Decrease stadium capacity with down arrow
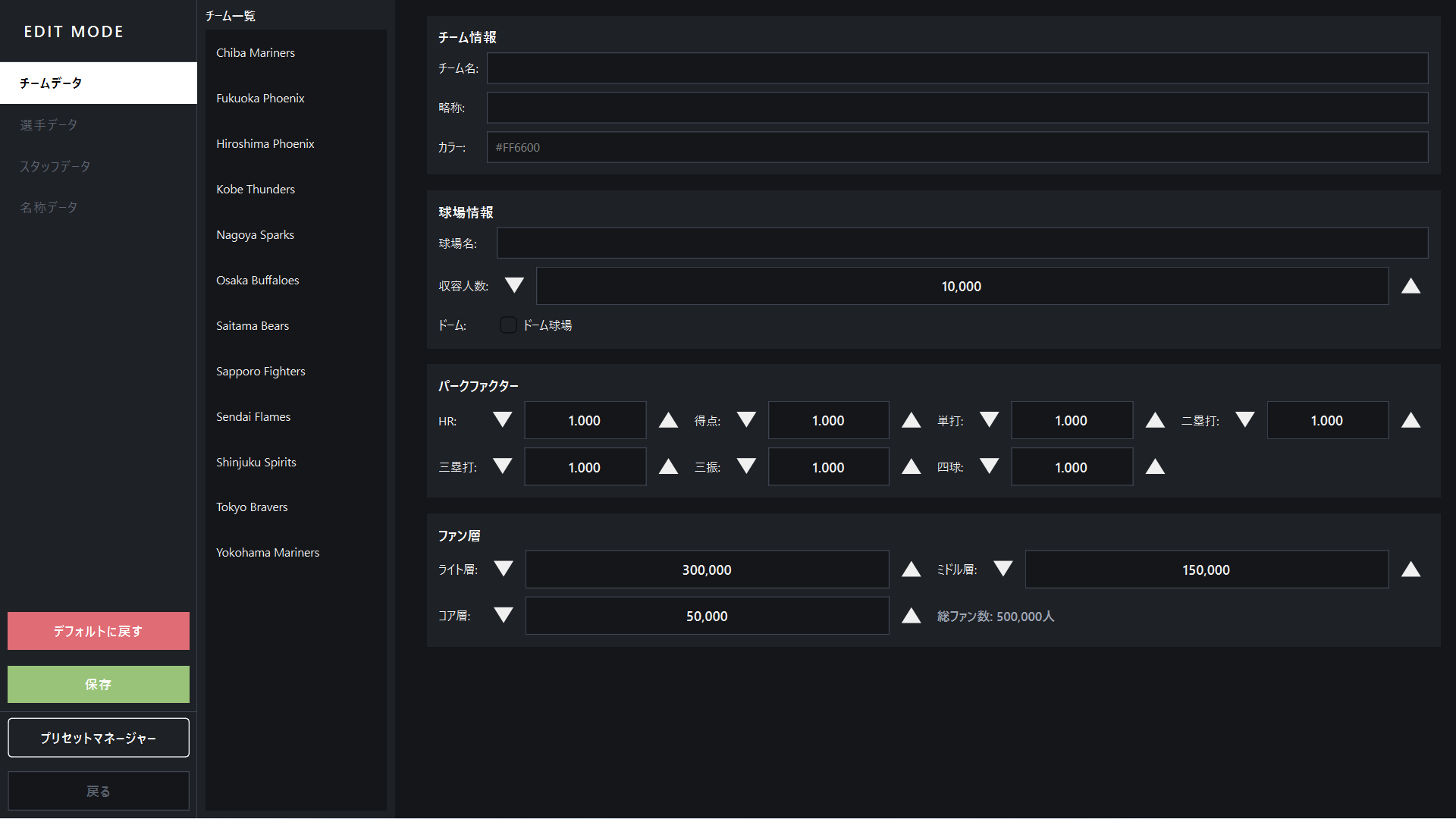This screenshot has width=1456, height=819. coord(514,286)
